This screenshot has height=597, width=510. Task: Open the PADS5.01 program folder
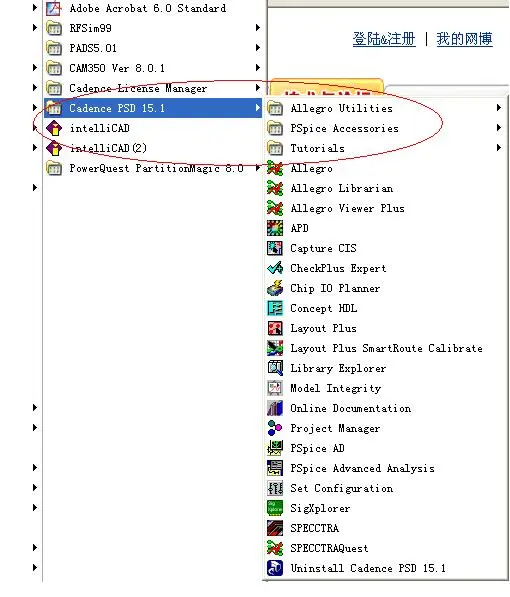(153, 48)
